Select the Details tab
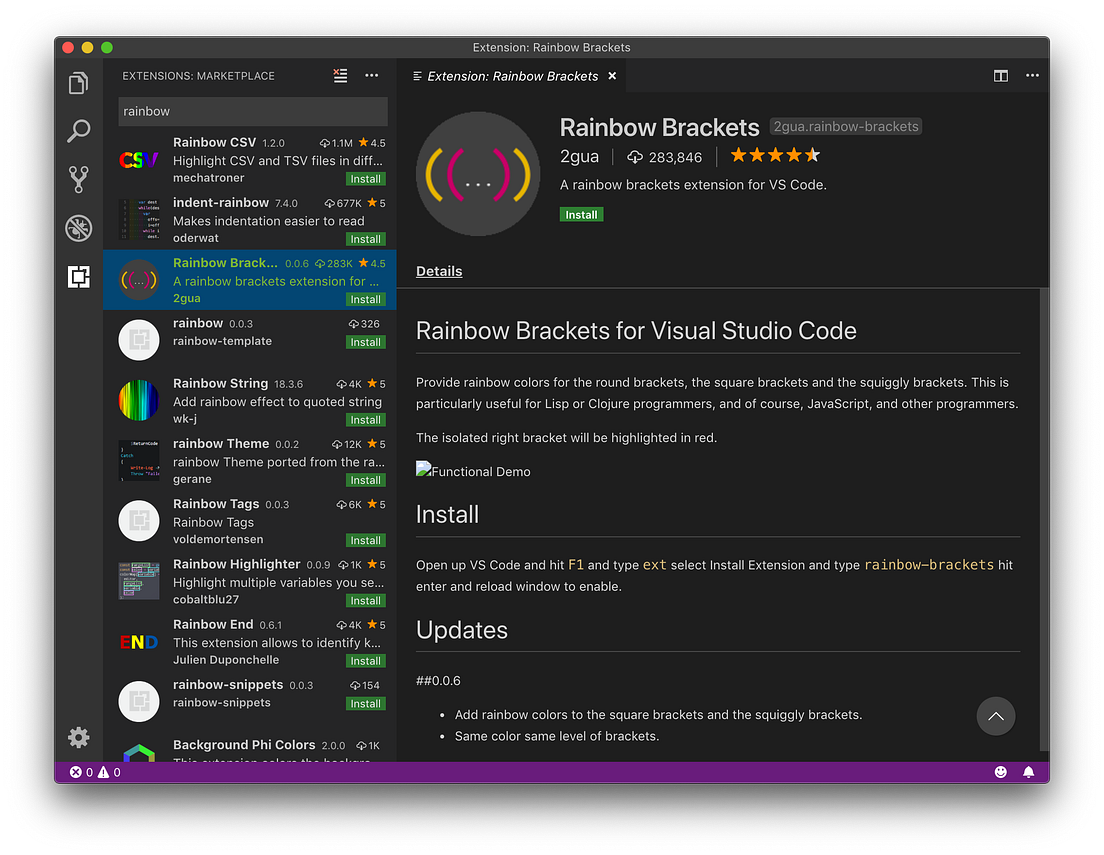 [x=439, y=271]
